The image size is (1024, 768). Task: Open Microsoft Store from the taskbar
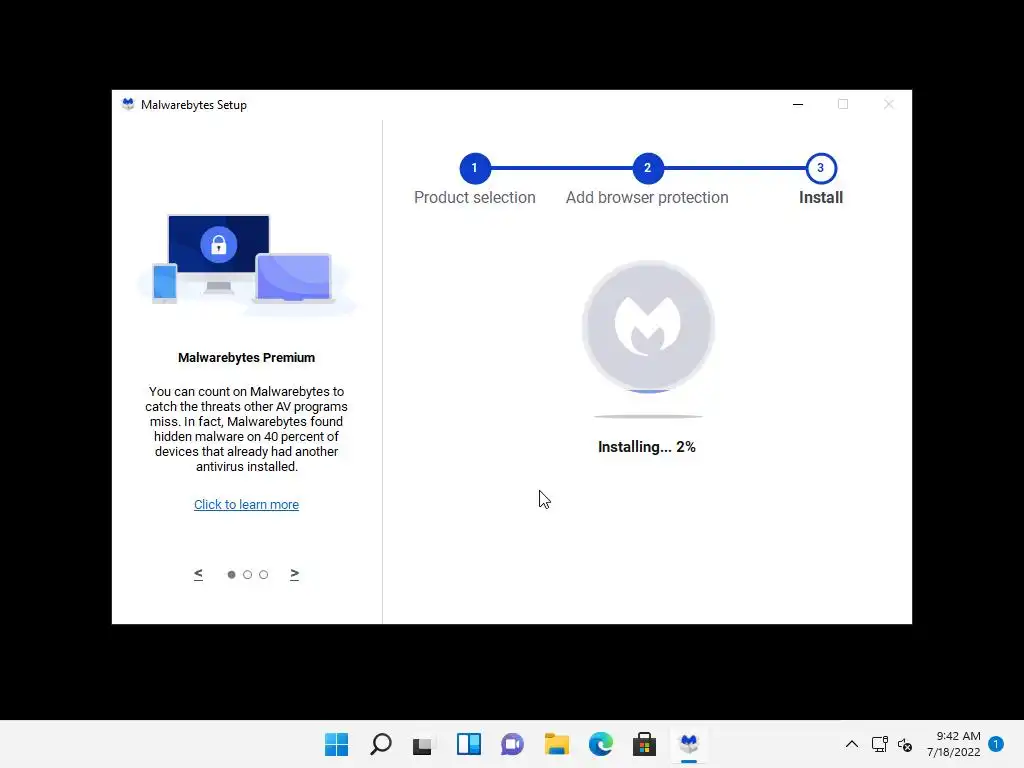(x=645, y=744)
